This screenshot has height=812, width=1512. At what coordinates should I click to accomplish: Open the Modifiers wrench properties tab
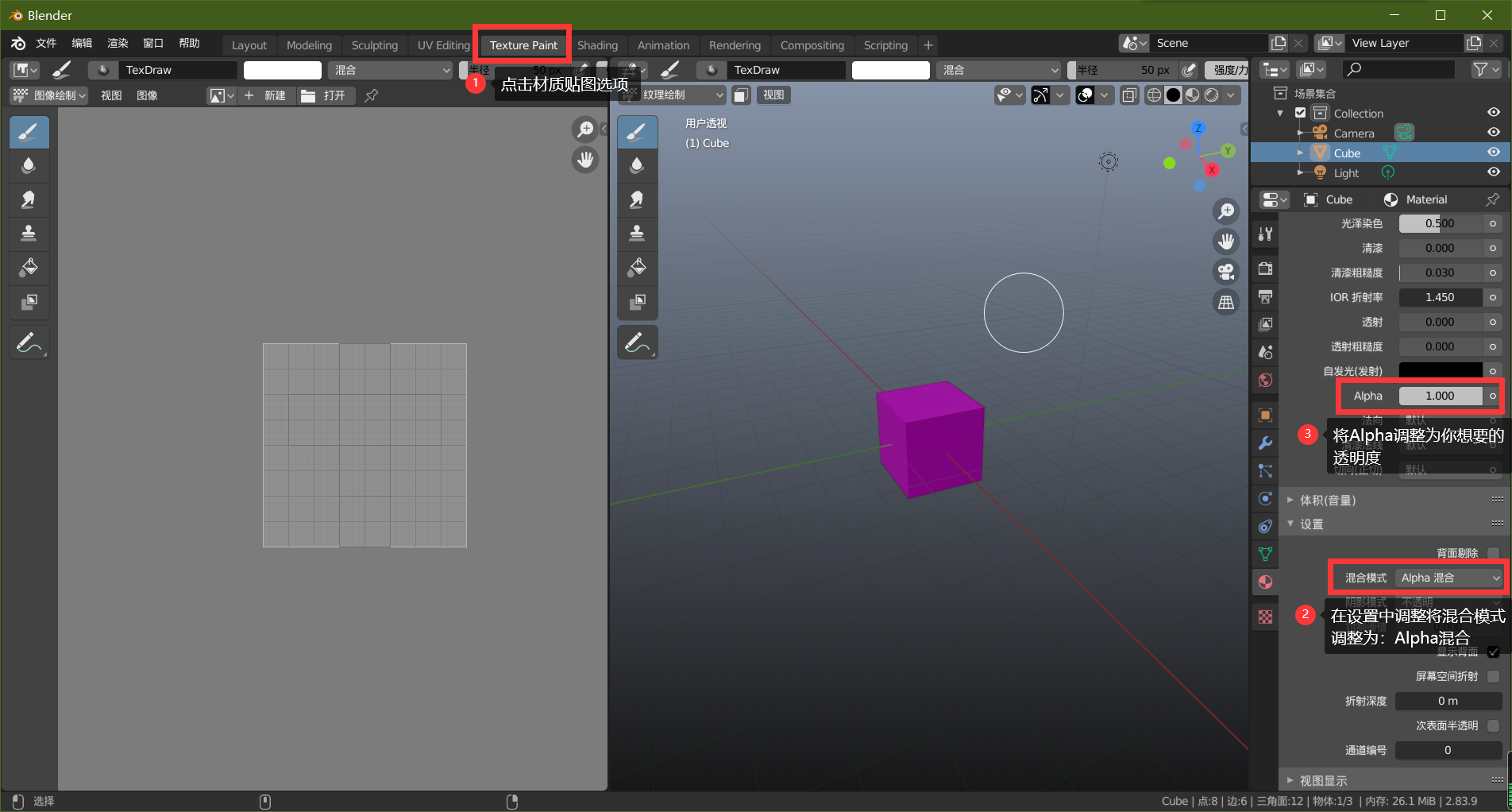tap(1266, 443)
